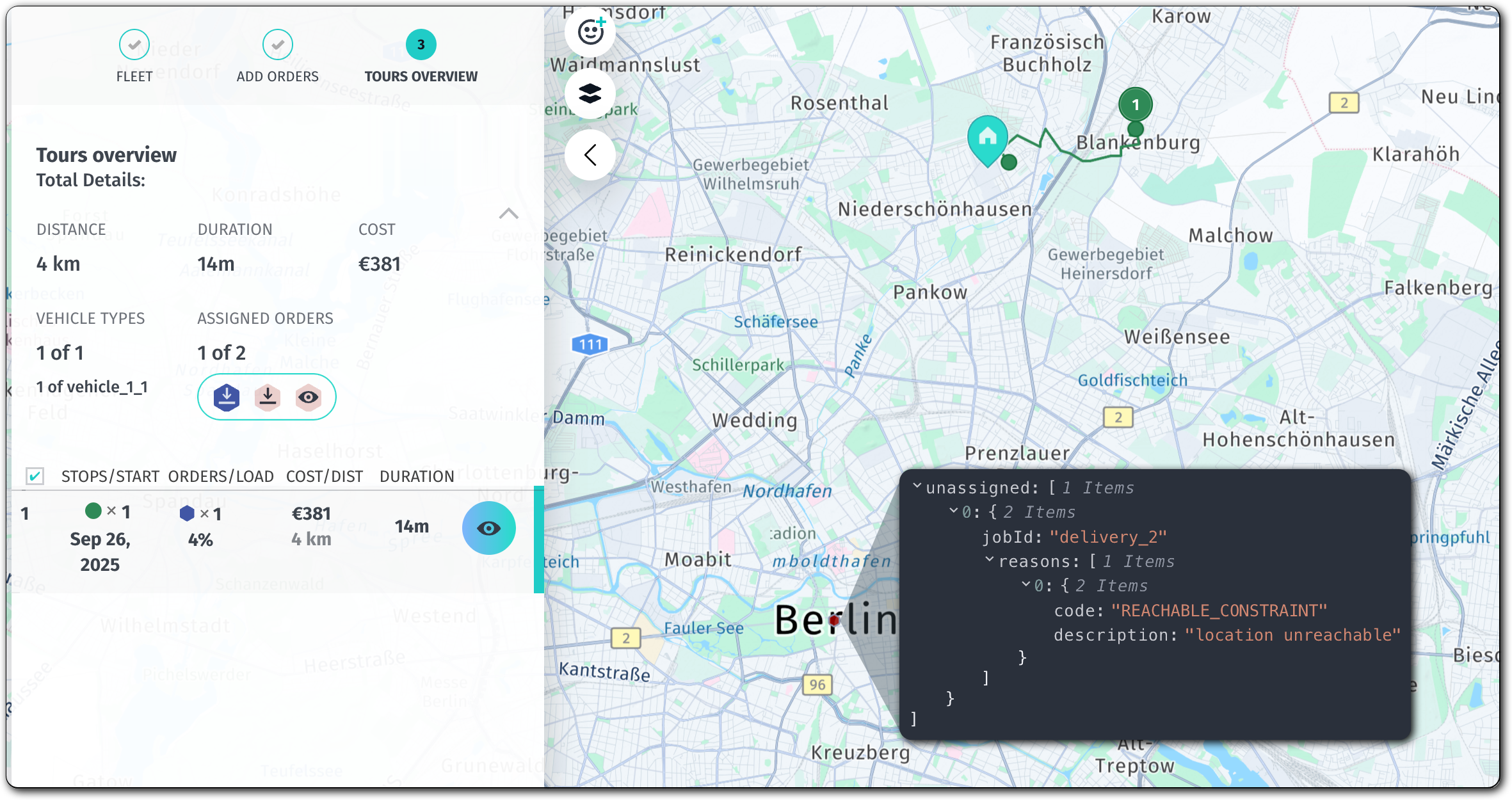Viewport: 1512px width, 800px height.
Task: Click the "Sep 26, 2025" start date
Action: click(100, 552)
